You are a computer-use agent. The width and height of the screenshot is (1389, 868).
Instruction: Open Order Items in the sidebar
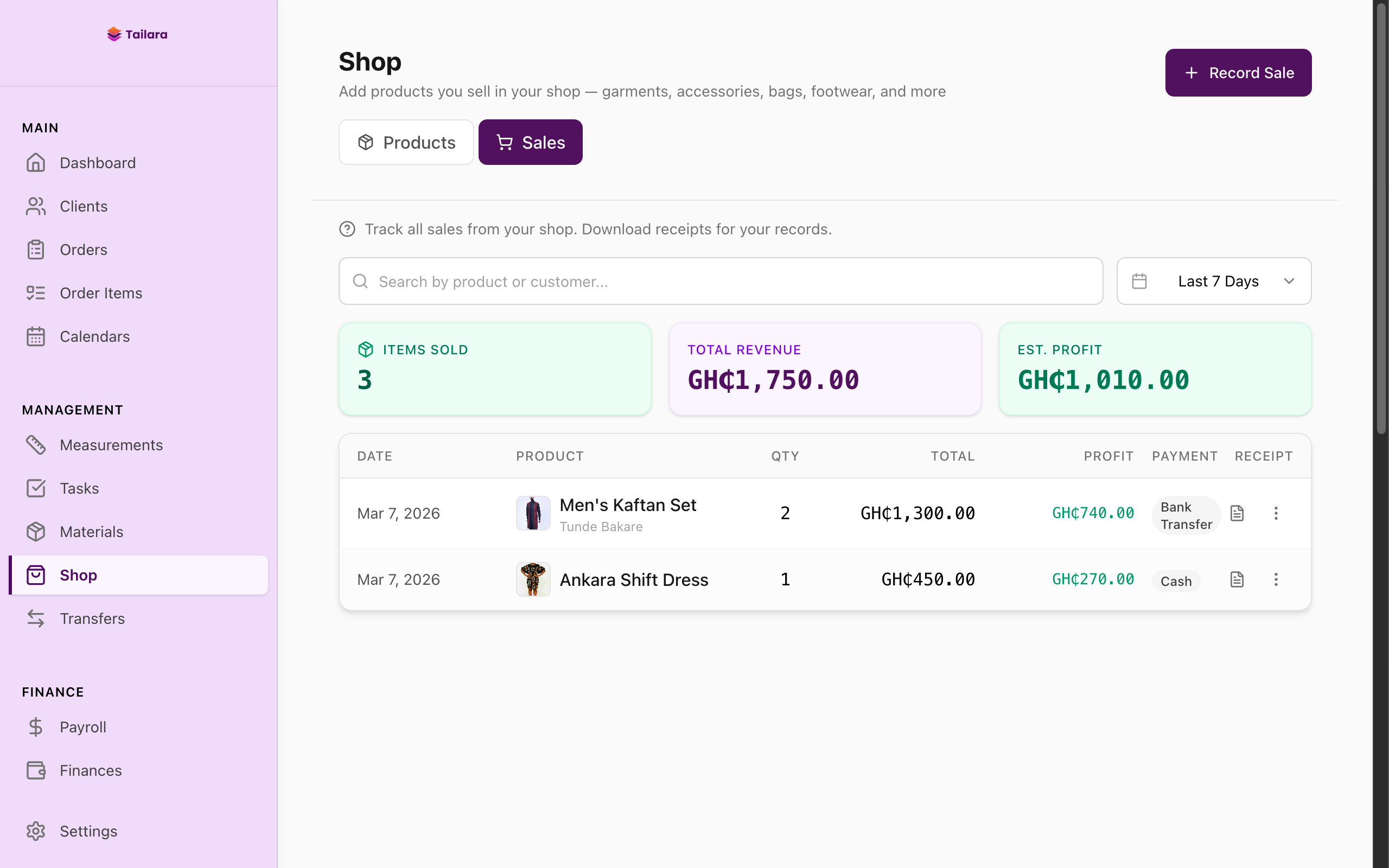click(x=101, y=293)
